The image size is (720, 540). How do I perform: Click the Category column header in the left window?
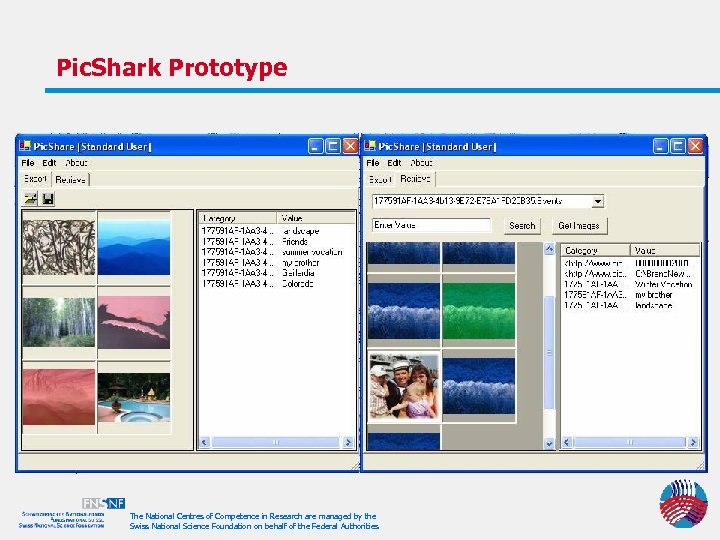237,218
